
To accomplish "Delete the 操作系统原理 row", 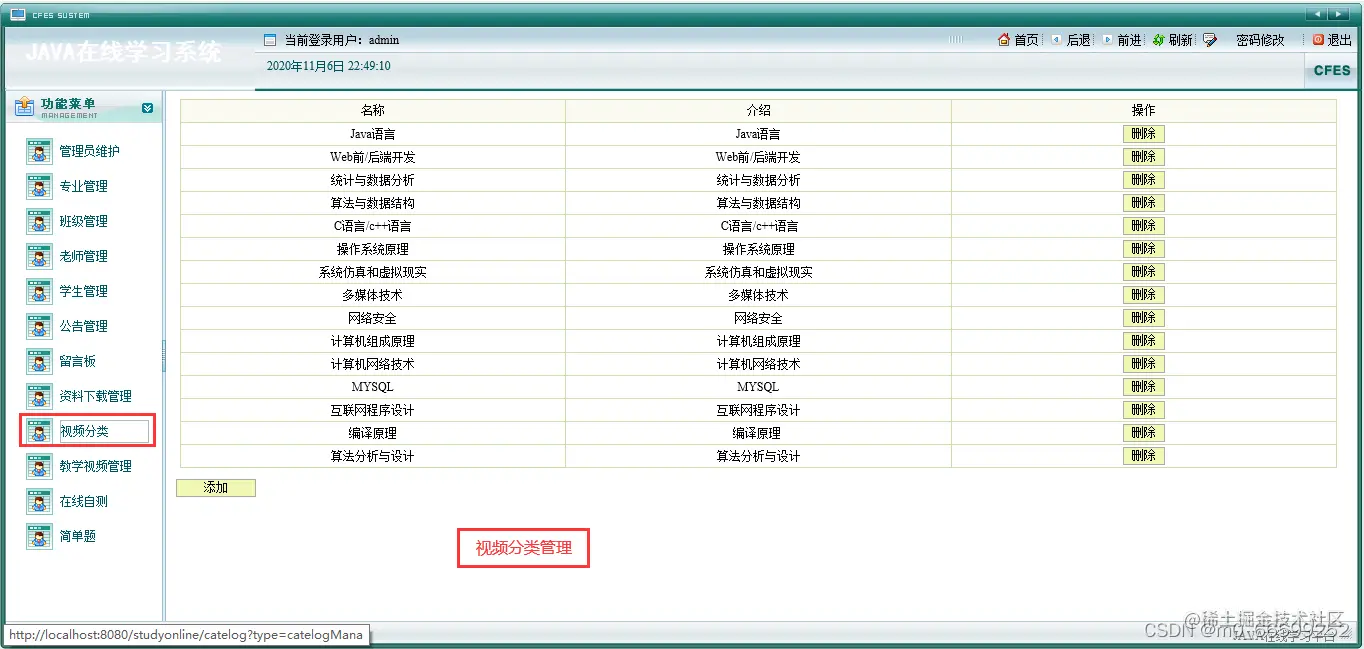I will [1143, 249].
